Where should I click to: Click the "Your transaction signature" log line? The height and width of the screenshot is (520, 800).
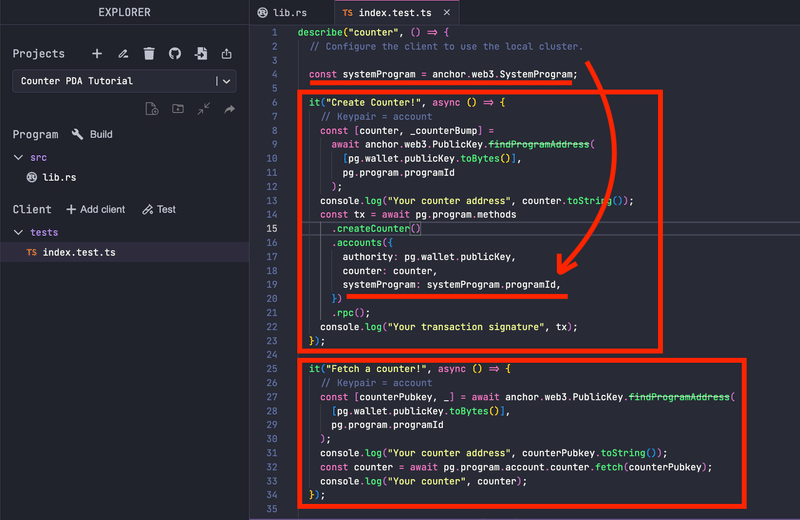tap(448, 327)
